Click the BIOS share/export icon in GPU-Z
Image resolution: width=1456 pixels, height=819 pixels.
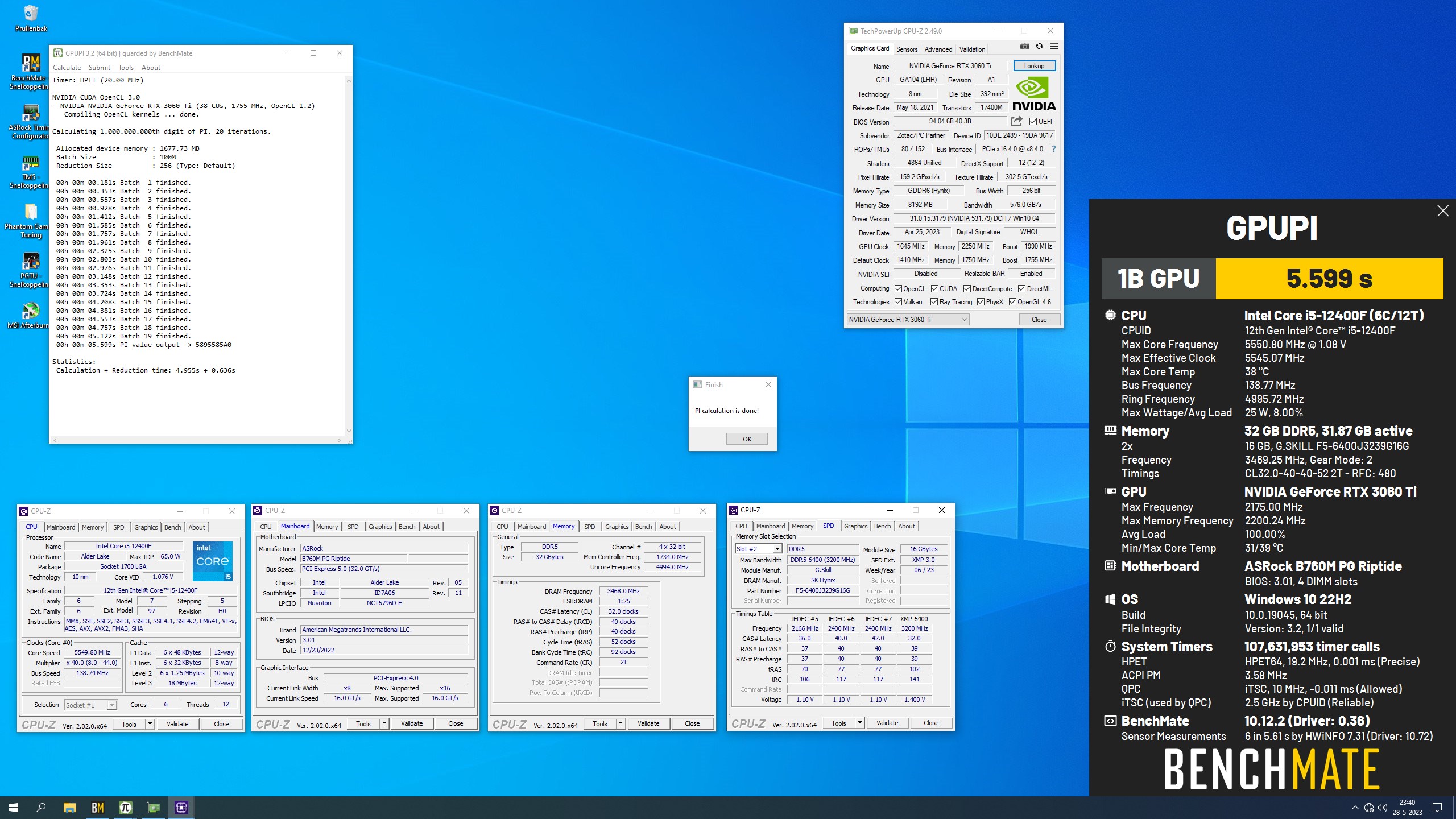(1016, 121)
